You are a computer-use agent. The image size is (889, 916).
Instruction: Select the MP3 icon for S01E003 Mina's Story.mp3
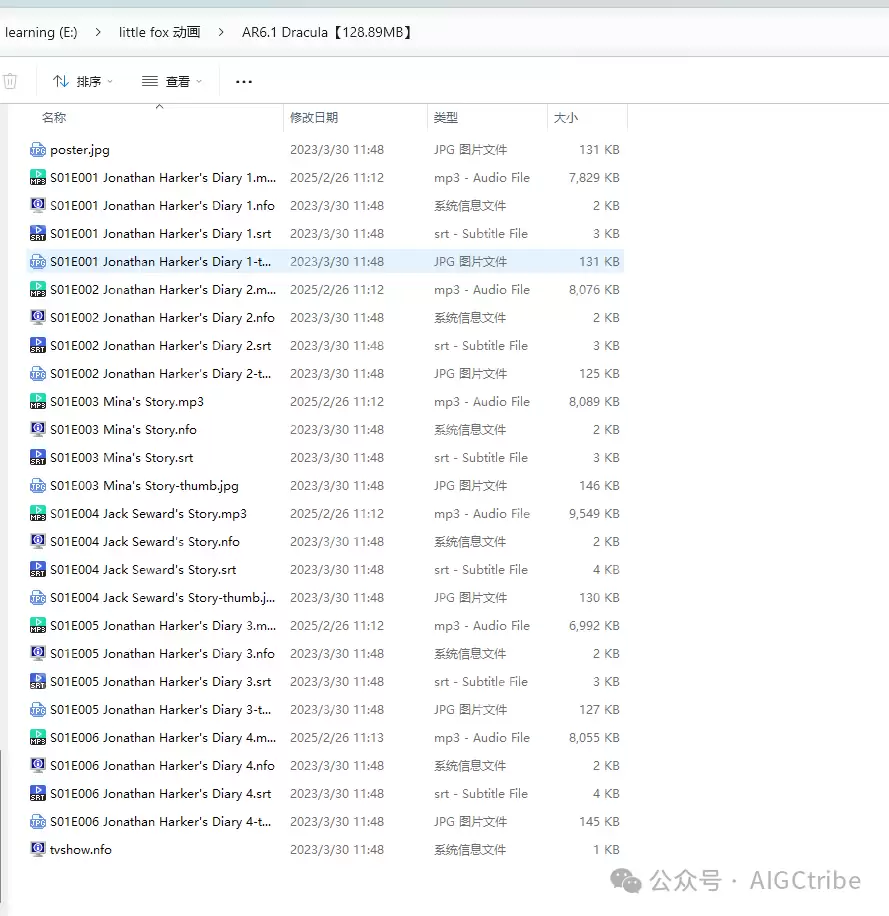click(37, 401)
